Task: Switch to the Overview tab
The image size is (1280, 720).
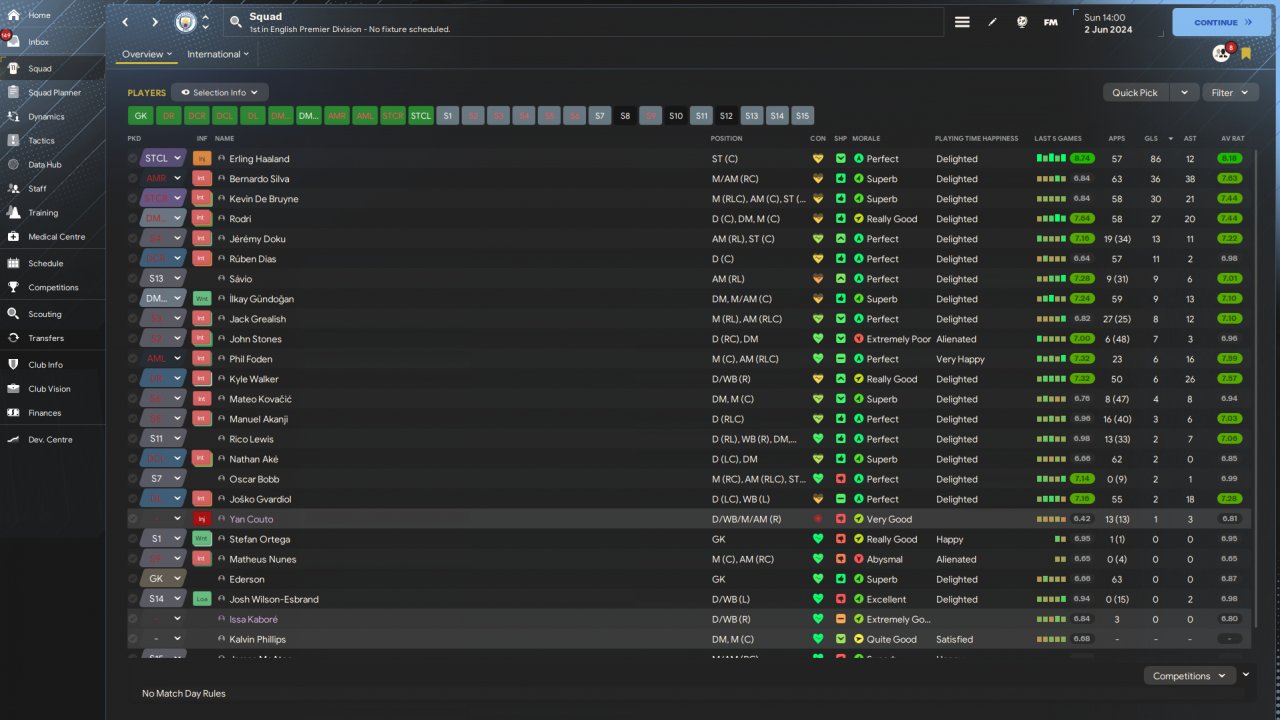Action: [147, 54]
